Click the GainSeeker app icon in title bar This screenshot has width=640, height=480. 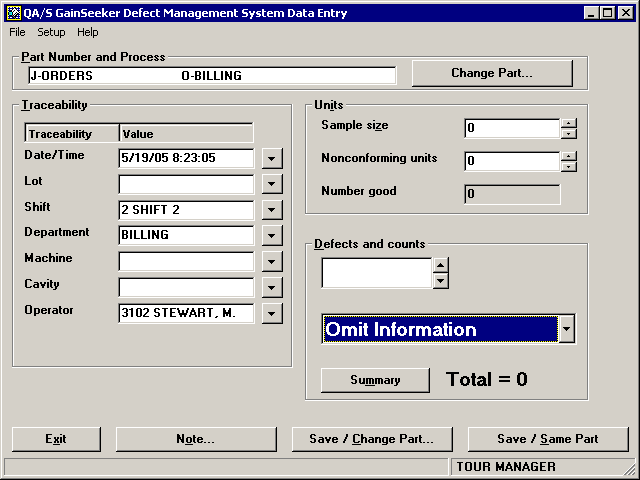coord(13,12)
